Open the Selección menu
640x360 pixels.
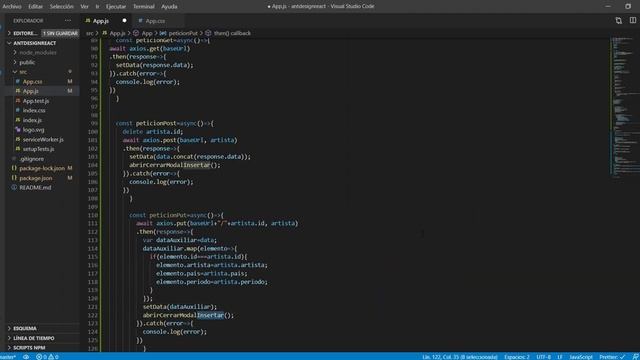tap(62, 7)
